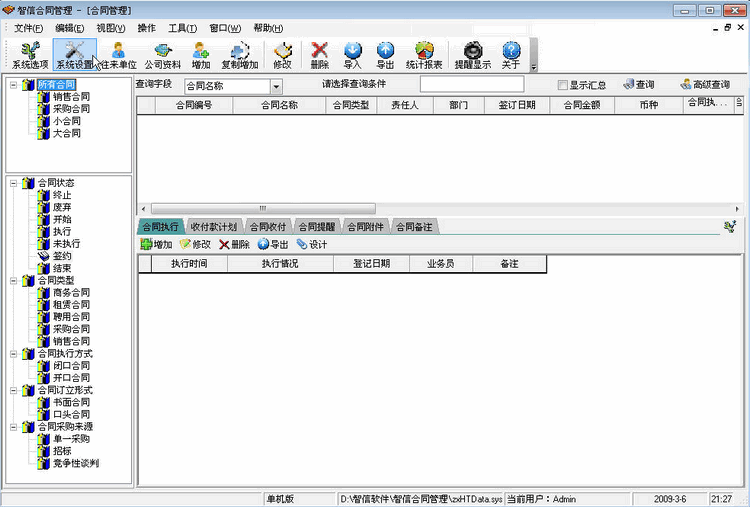Select 书面合同 tree item
Screen dimensions: 750x507
point(71,402)
